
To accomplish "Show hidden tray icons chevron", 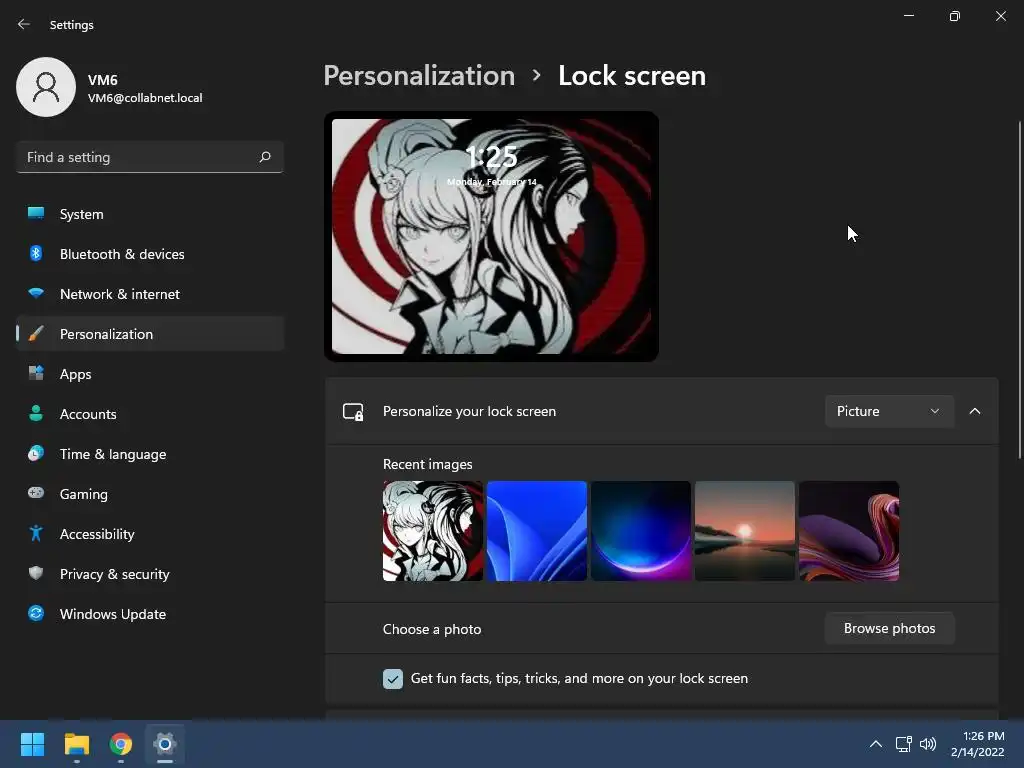I will pos(876,744).
